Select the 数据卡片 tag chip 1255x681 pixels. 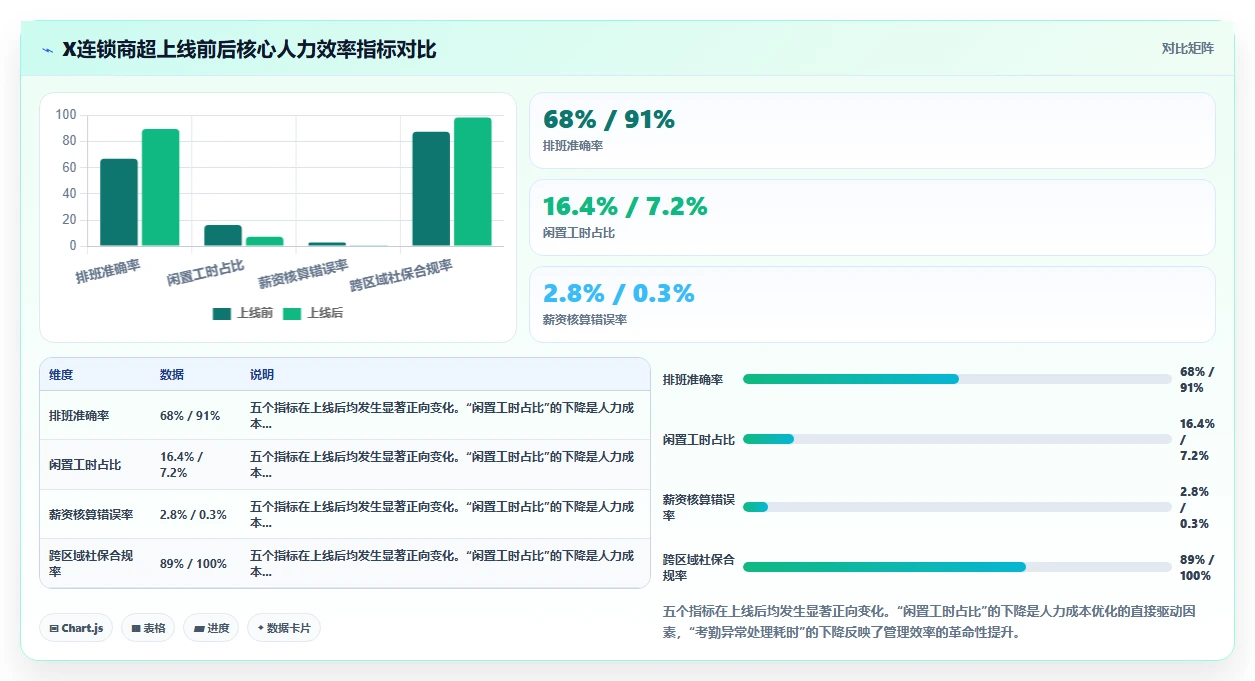click(284, 628)
